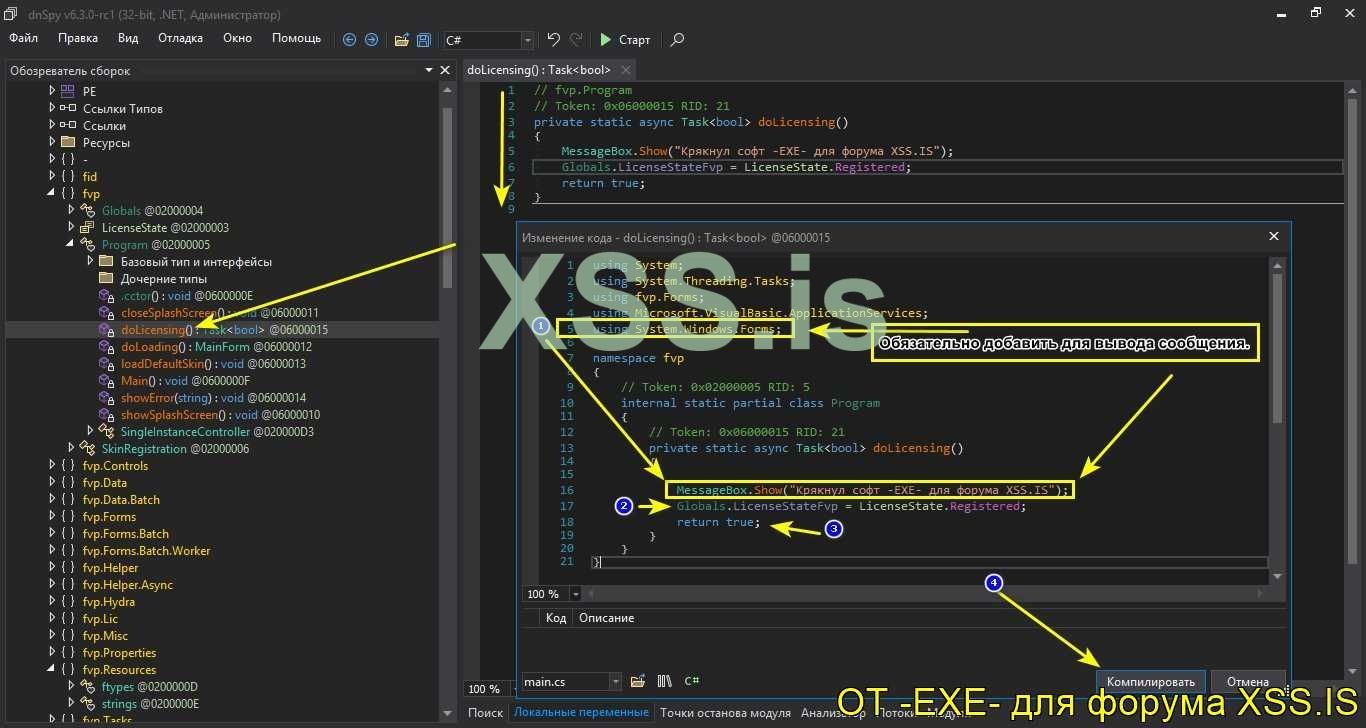Viewport: 1366px width, 728px height.
Task: Open the Отладка menu
Action: tap(180, 38)
